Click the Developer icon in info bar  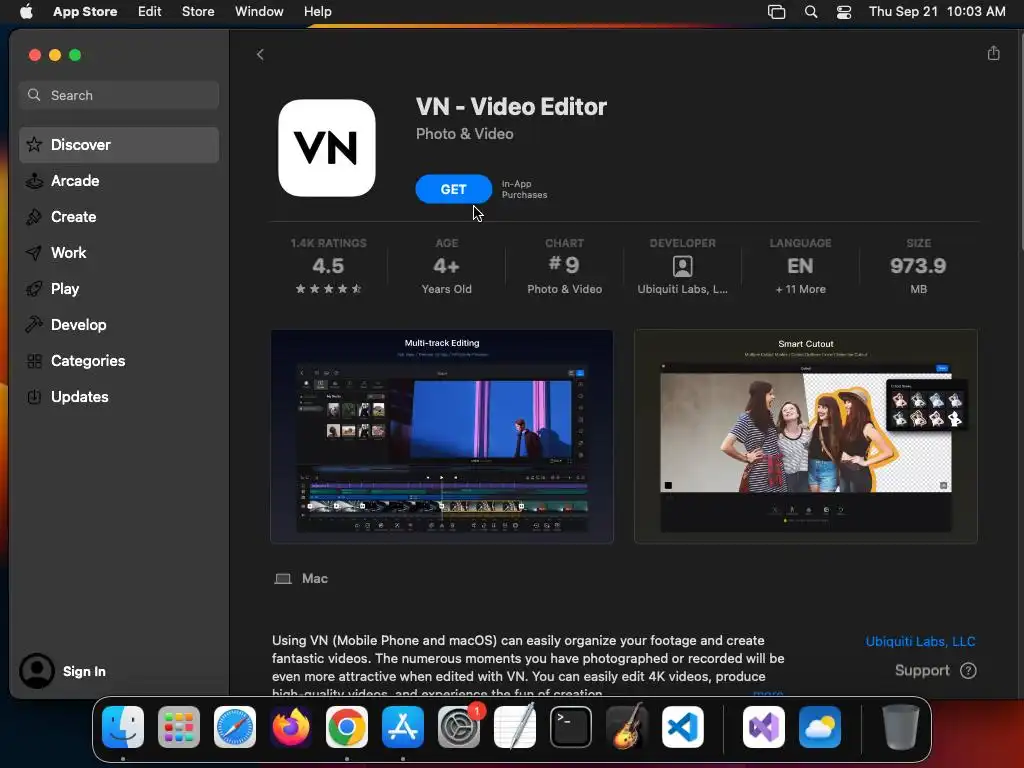tap(682, 266)
